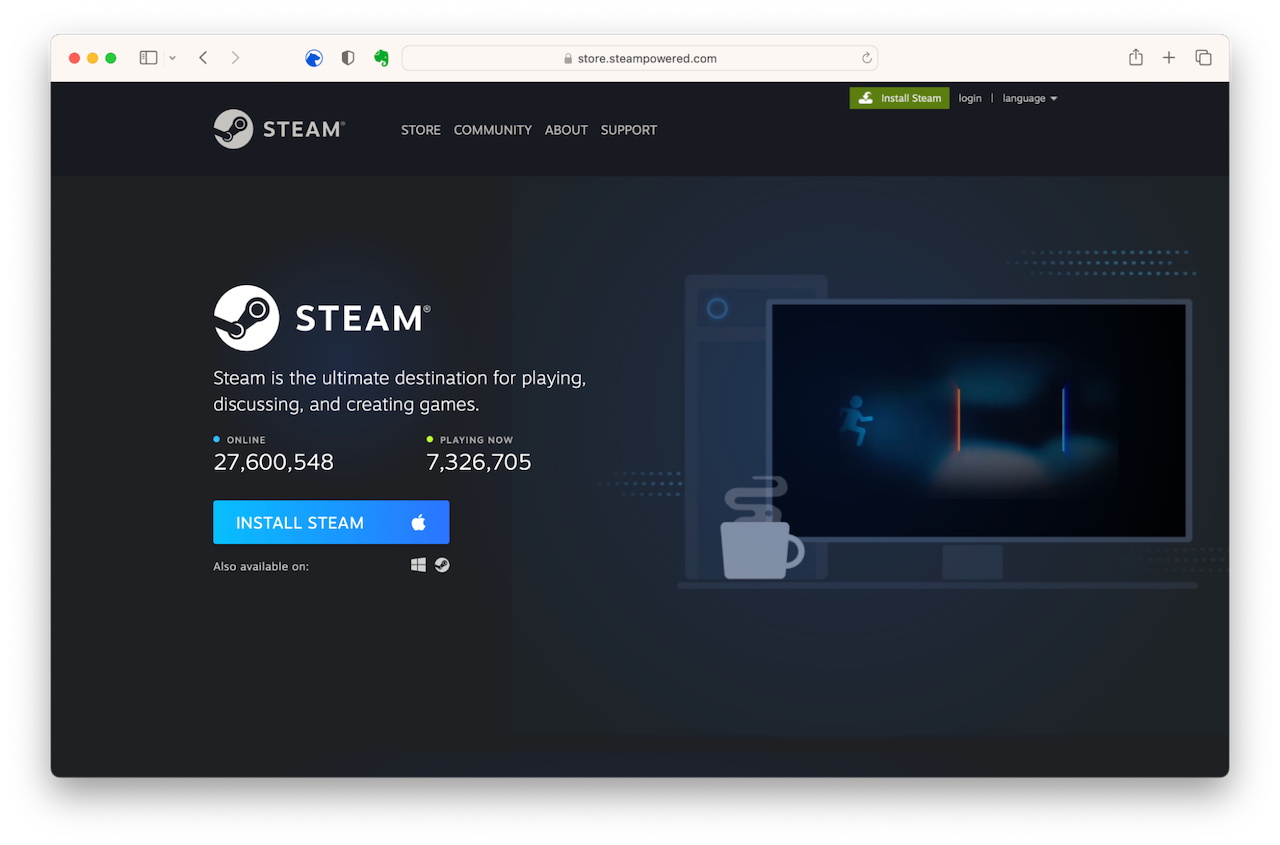Expand the language dropdown
This screenshot has height=845, width=1280.
[x=1030, y=98]
